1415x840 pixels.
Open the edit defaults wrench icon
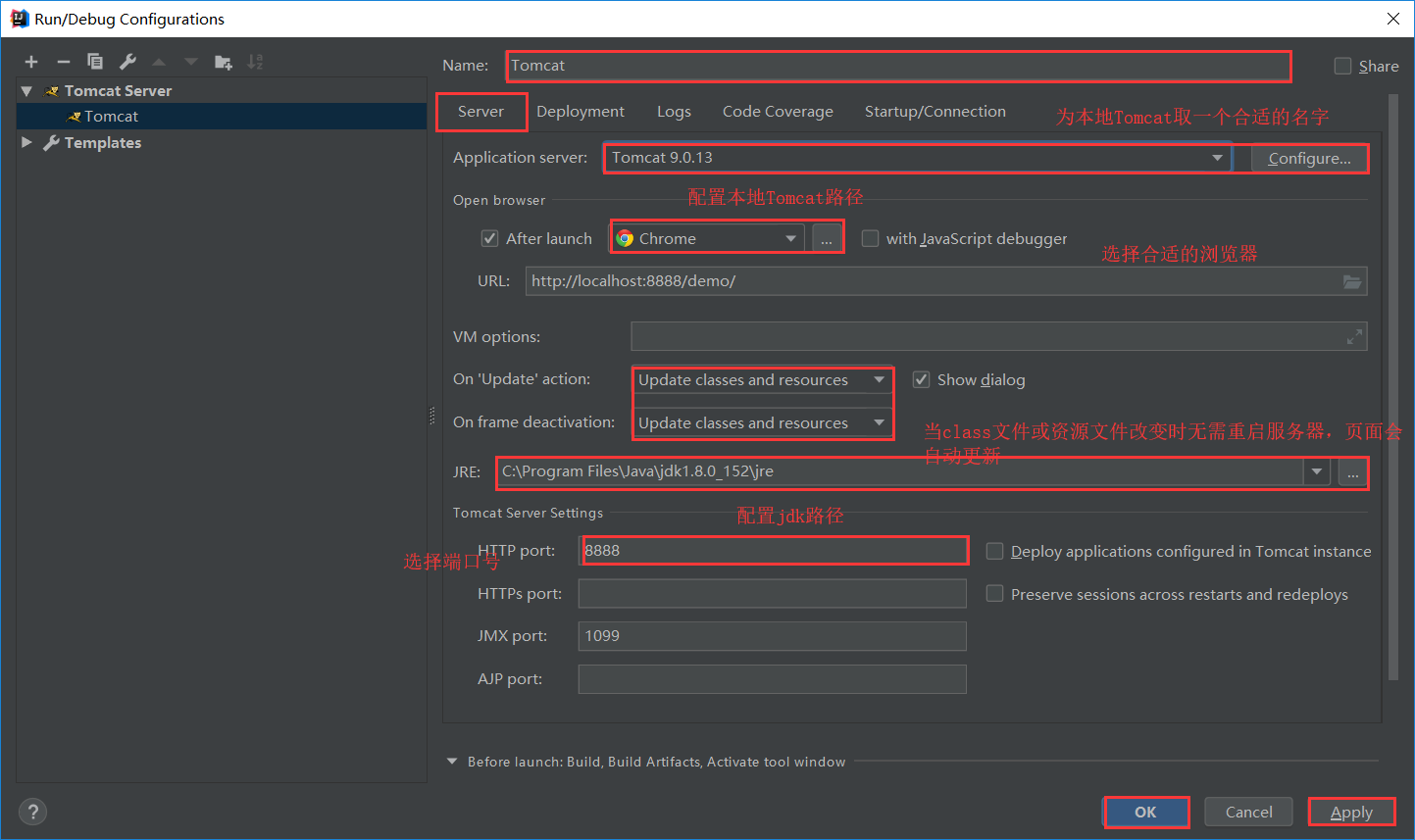point(127,62)
